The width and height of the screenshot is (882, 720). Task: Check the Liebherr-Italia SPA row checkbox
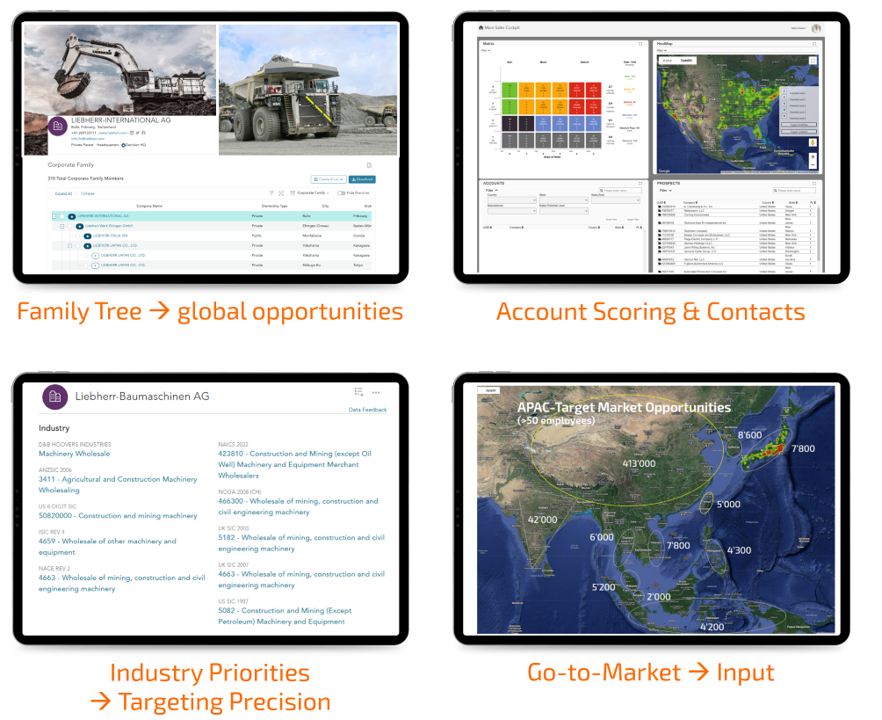[78, 236]
